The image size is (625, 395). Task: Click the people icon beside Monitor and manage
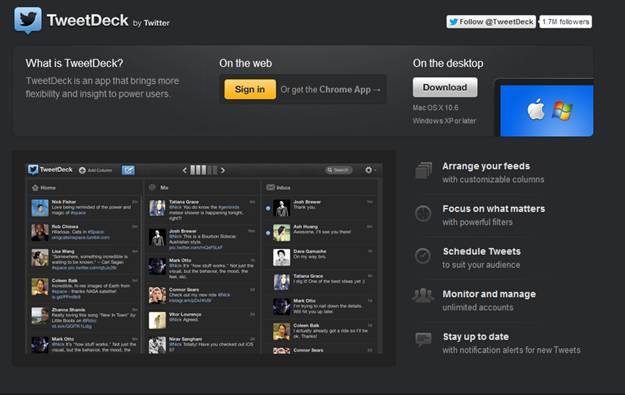click(423, 296)
